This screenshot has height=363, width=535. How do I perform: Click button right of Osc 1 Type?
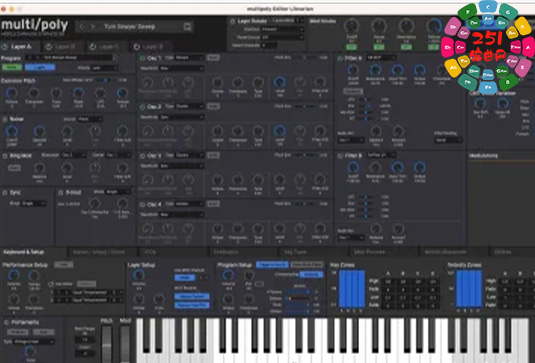pos(213,58)
